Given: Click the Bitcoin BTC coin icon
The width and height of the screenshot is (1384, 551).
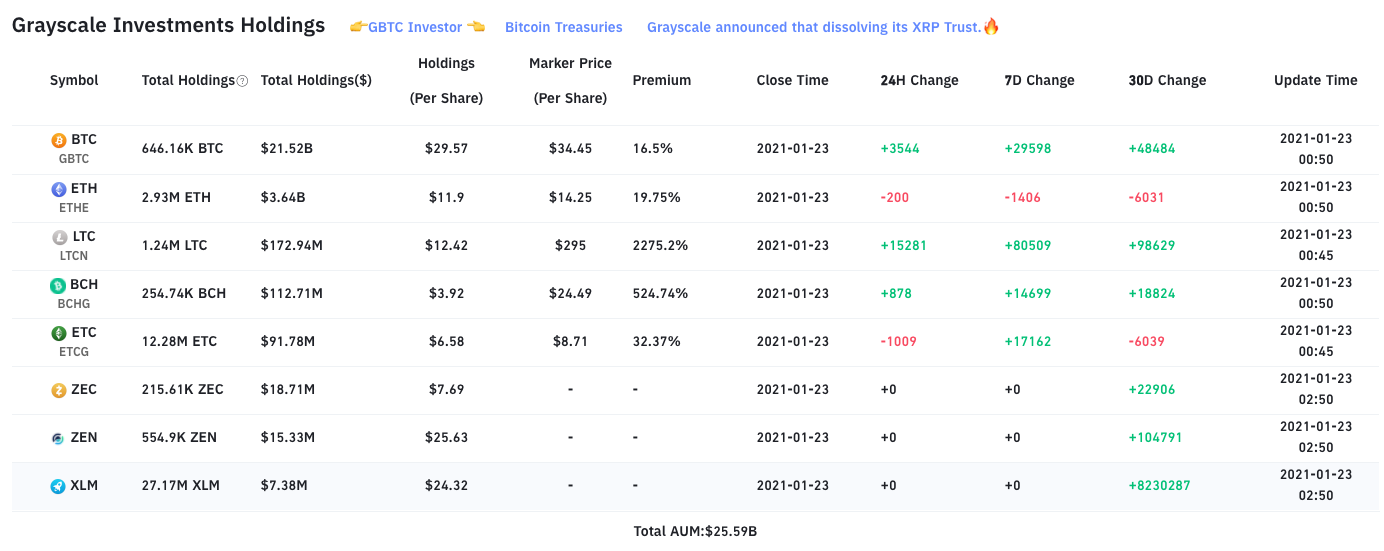Looking at the screenshot, I should click(x=58, y=140).
